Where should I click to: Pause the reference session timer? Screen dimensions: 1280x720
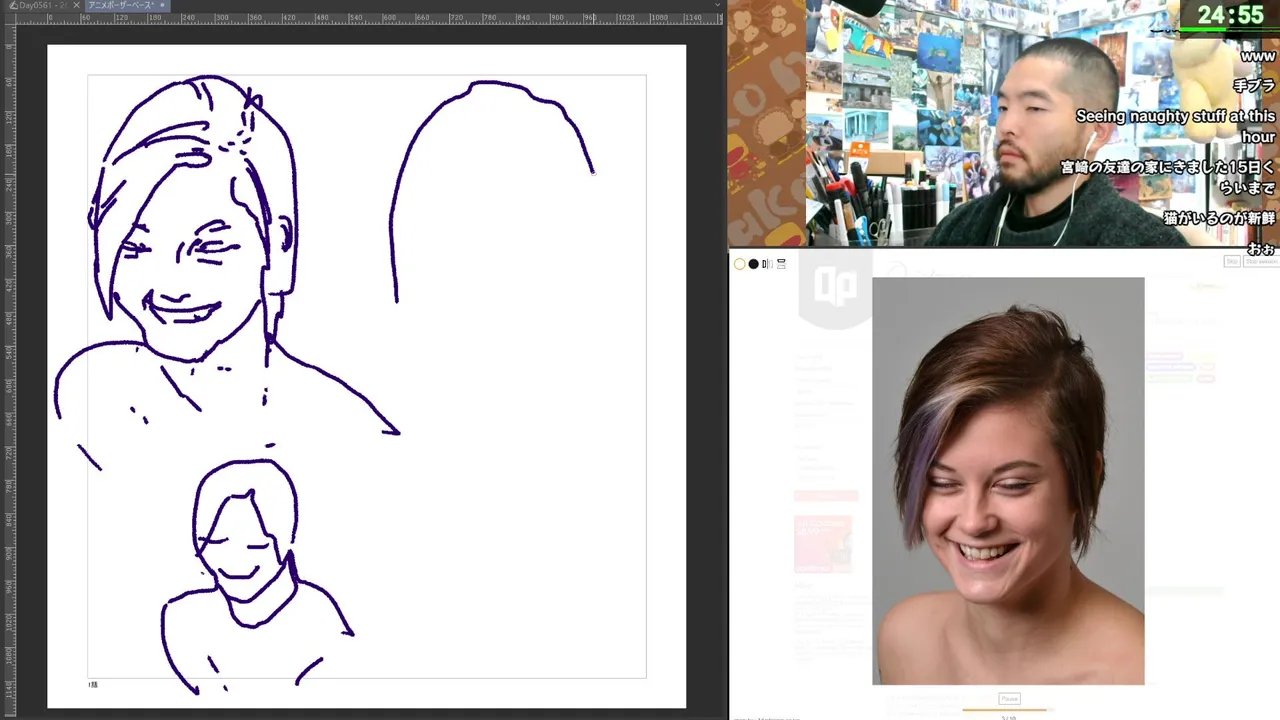(x=1009, y=698)
